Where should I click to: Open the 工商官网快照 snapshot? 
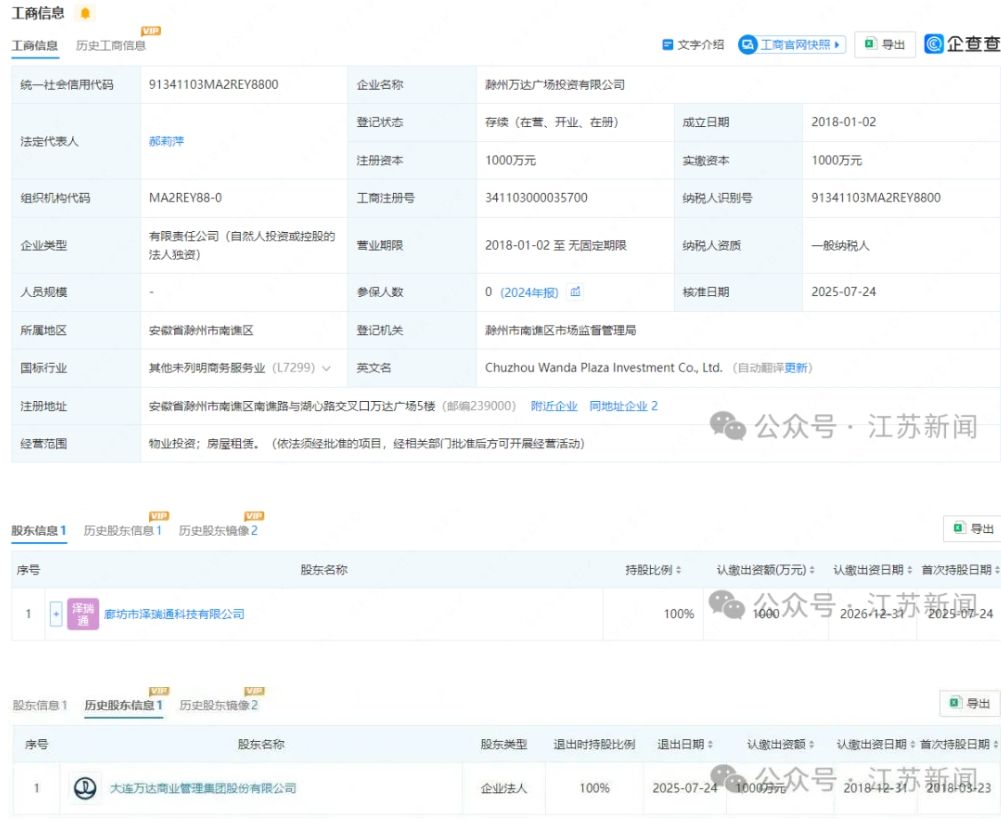(792, 45)
